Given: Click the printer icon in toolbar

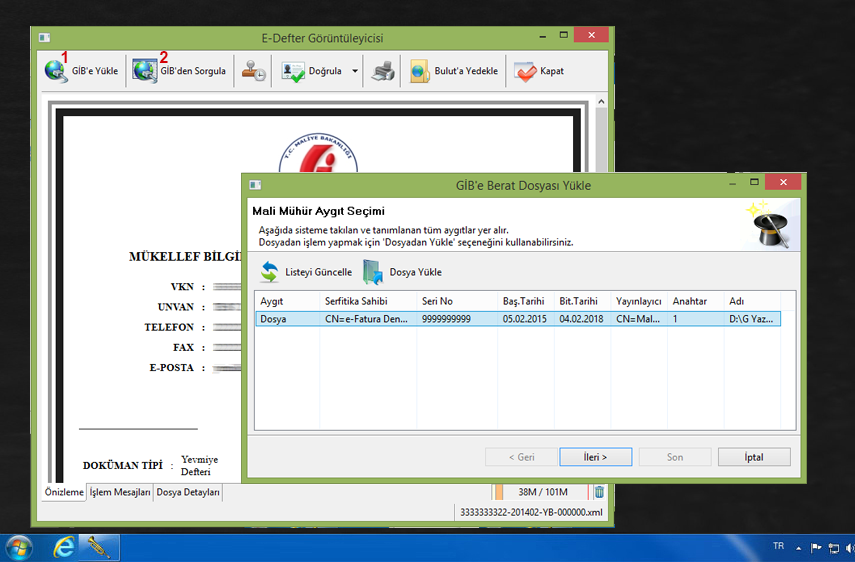Looking at the screenshot, I should [383, 71].
